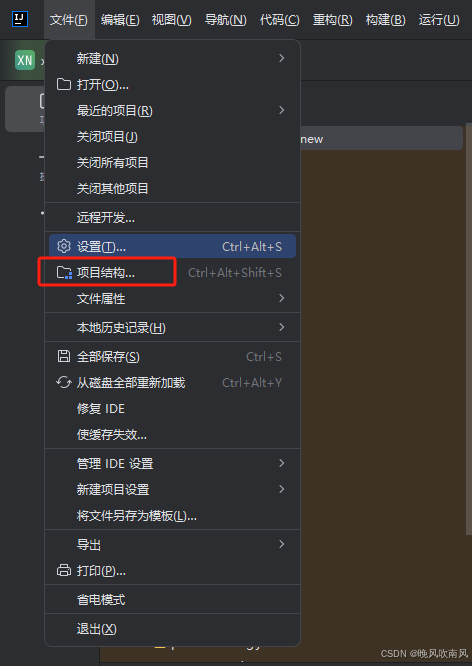Click the reload icon for 从磁盘全部重新加载
This screenshot has width=472, height=666.
pyautogui.click(x=64, y=382)
